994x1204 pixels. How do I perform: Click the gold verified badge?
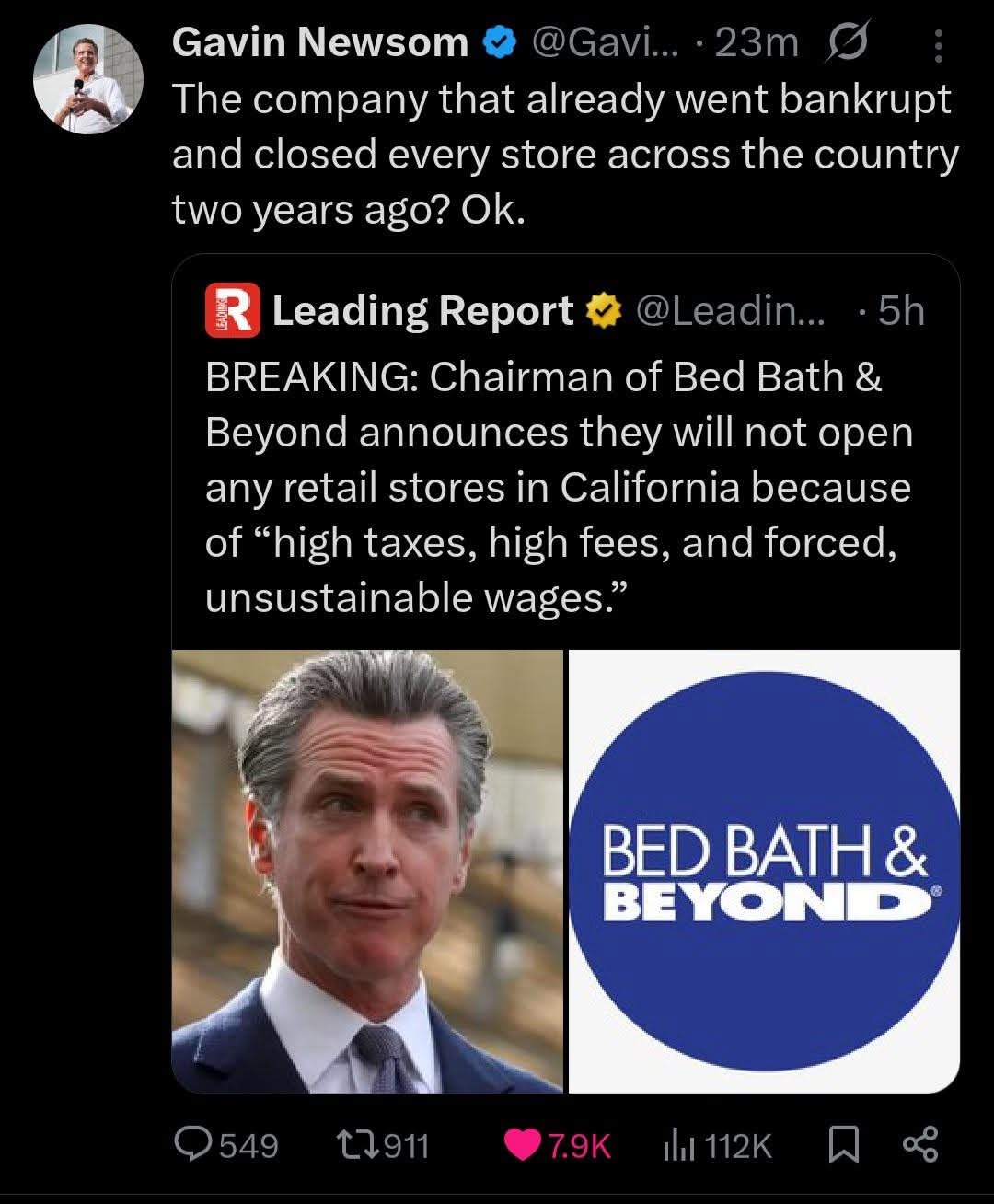604,312
